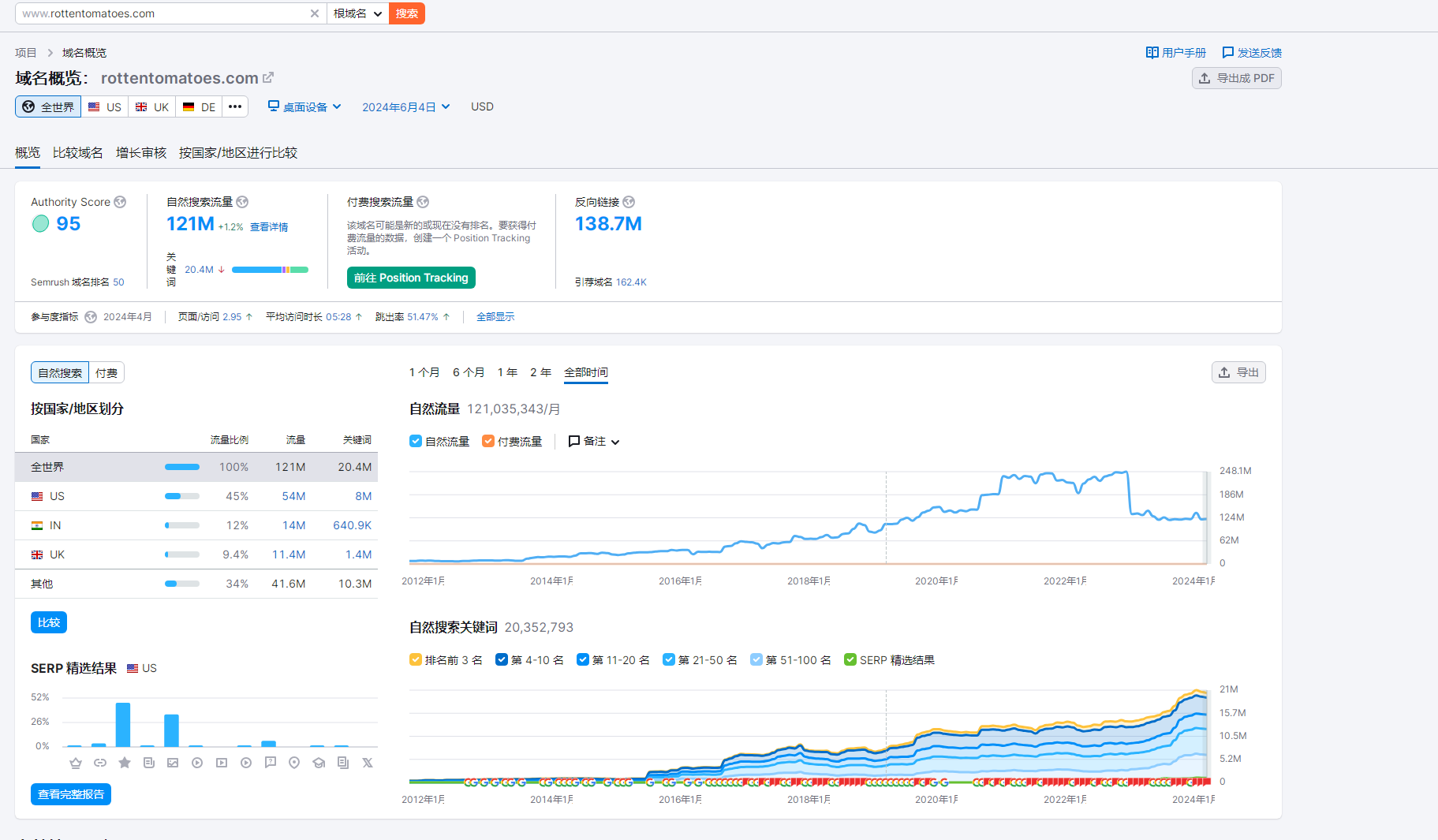Select 1 个月 time range
1438x840 pixels.
[x=424, y=372]
